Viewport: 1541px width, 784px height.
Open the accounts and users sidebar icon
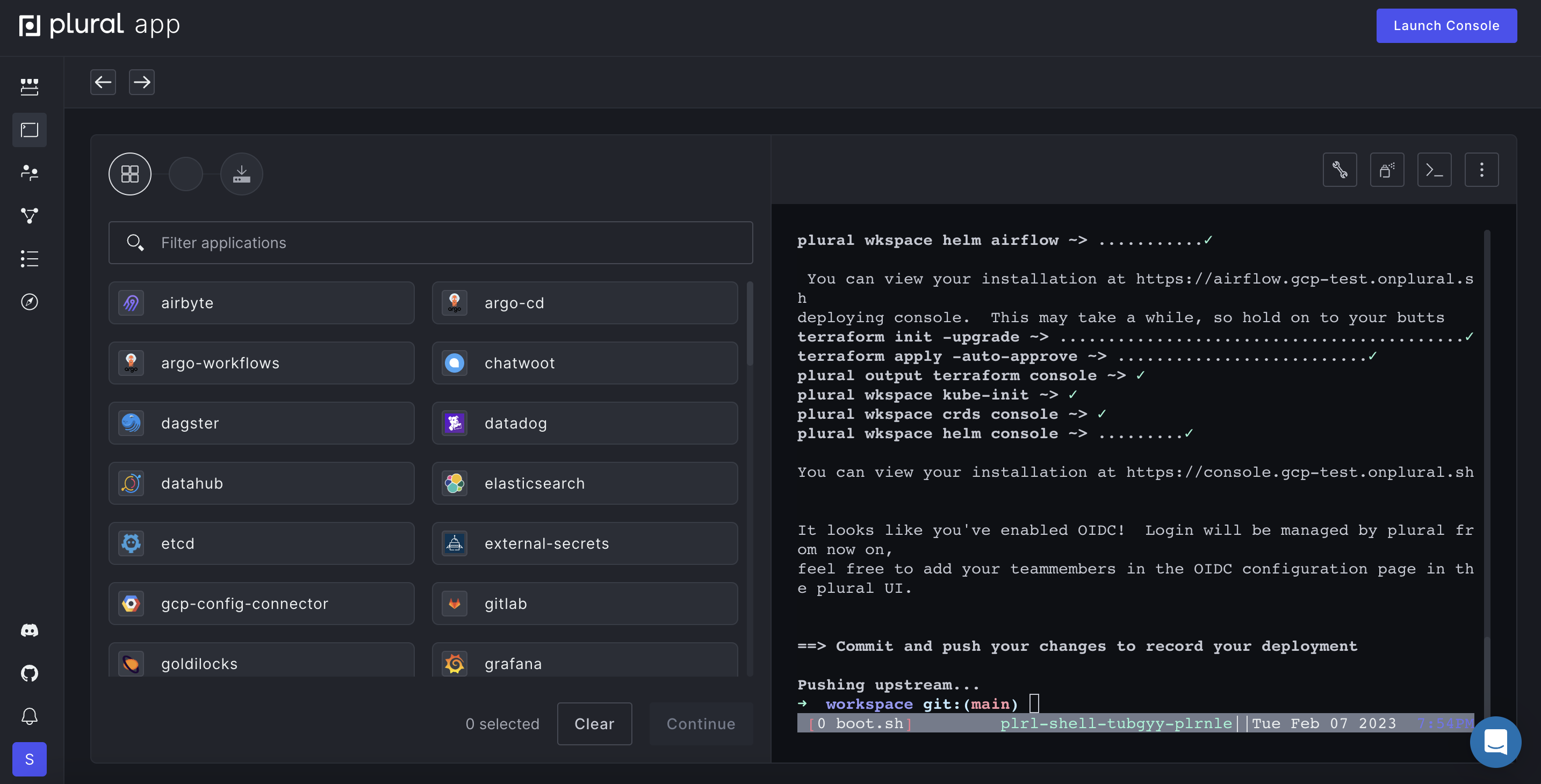click(x=30, y=173)
